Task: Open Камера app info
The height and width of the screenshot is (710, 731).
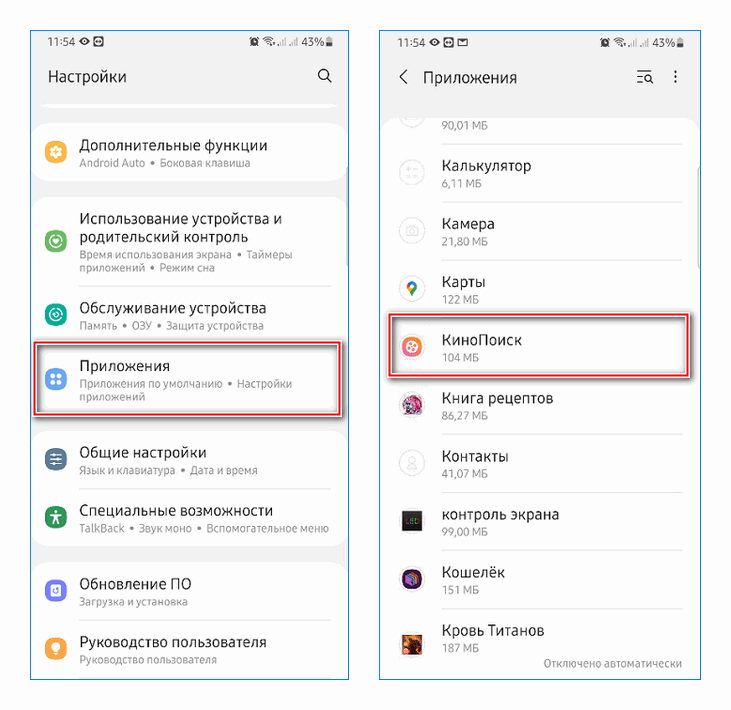Action: click(x=540, y=231)
